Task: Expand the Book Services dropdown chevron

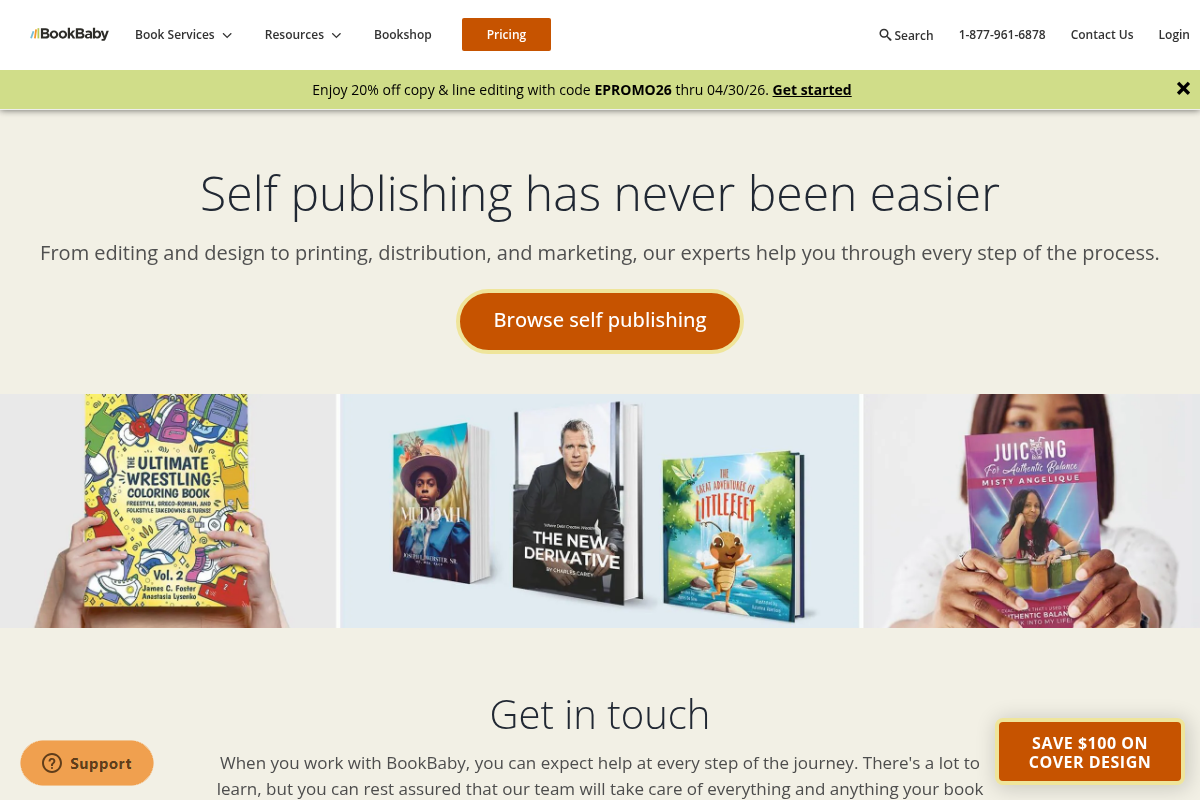Action: (x=227, y=35)
